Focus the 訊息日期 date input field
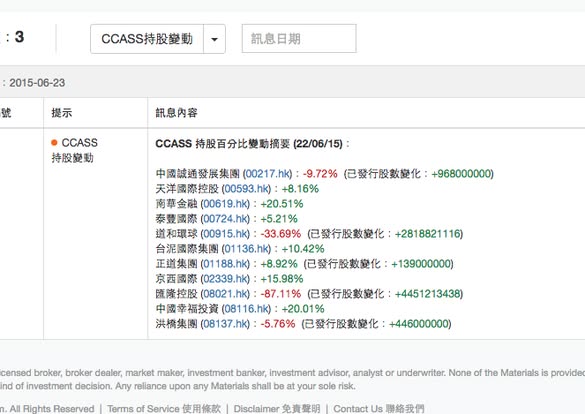The width and height of the screenshot is (585, 414). (x=299, y=39)
